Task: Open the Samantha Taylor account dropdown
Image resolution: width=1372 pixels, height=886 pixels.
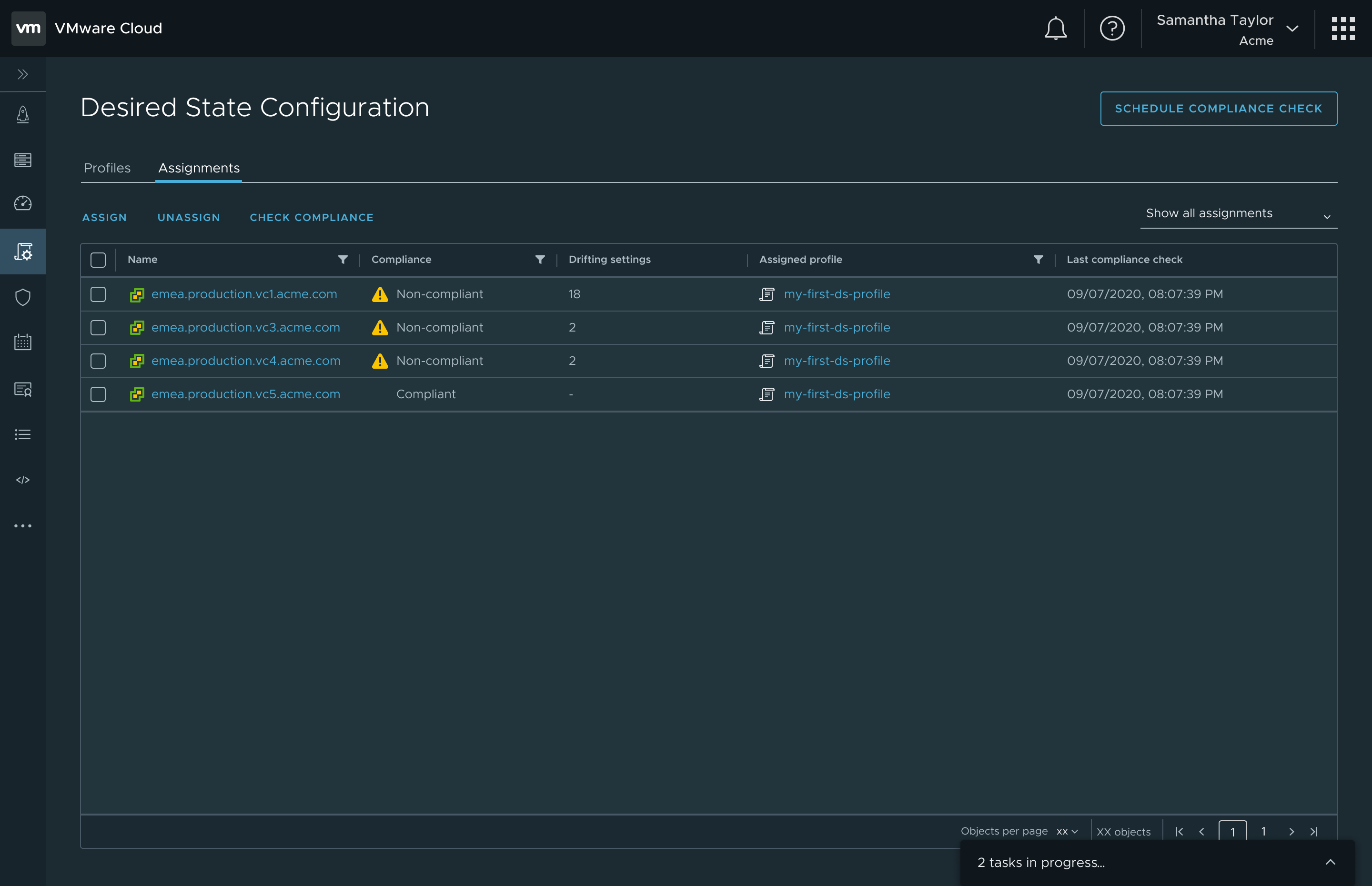Action: 1227,30
